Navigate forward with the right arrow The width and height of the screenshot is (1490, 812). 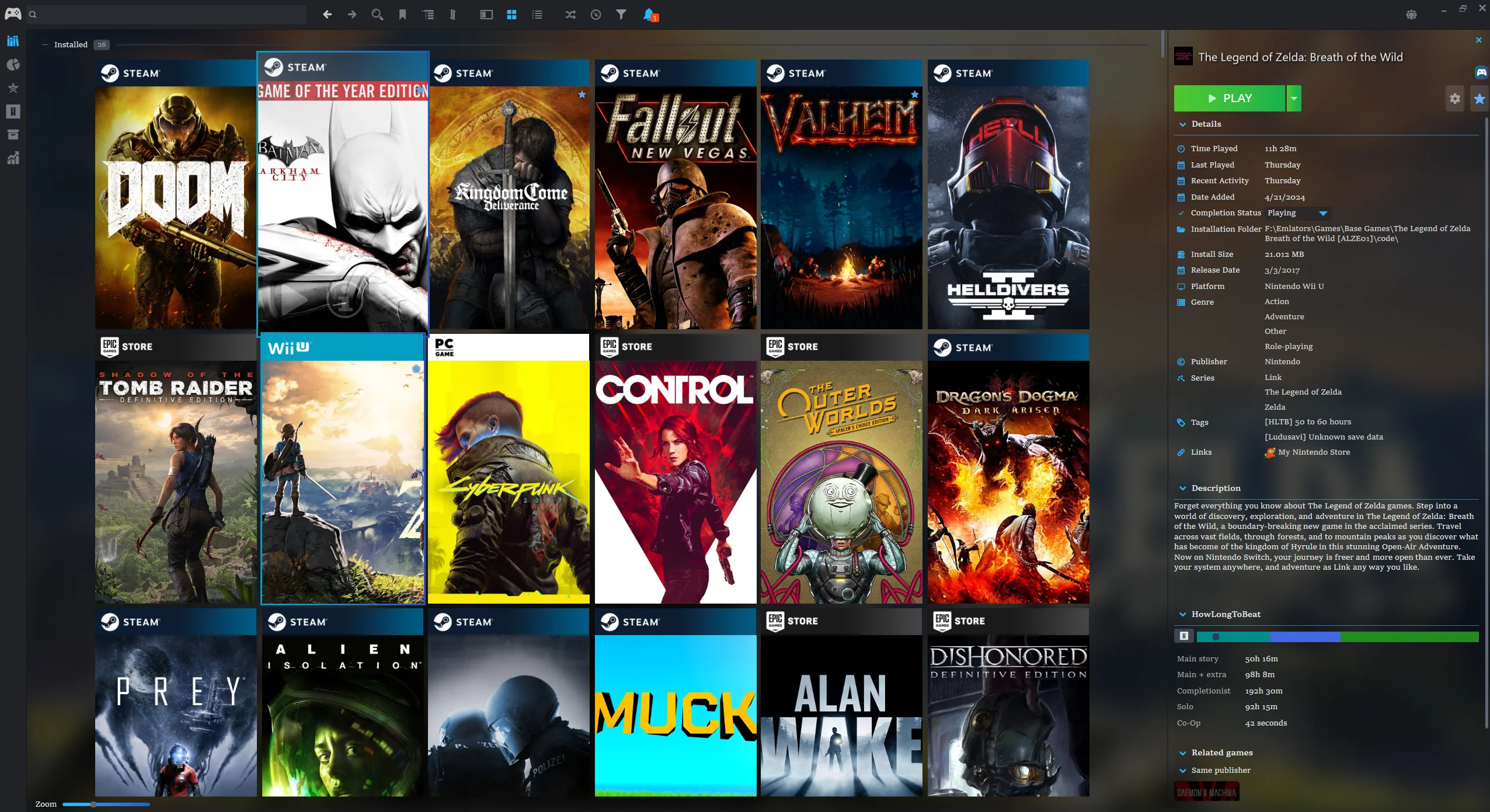point(352,15)
